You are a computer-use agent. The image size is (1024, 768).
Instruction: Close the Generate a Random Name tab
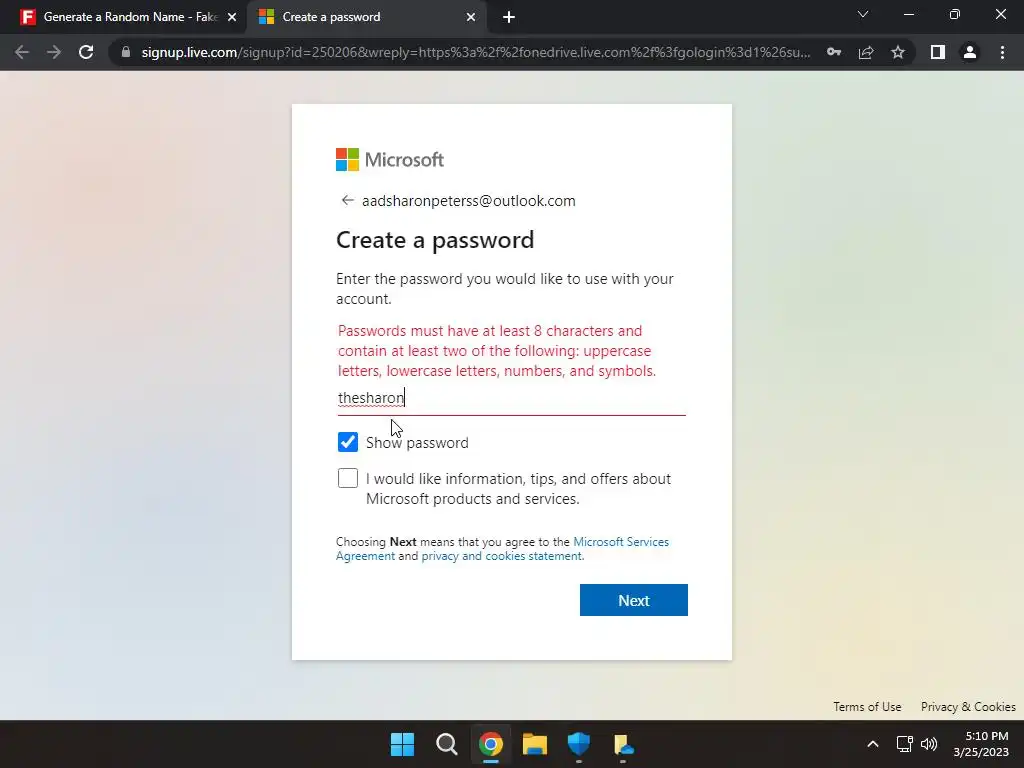(x=232, y=17)
